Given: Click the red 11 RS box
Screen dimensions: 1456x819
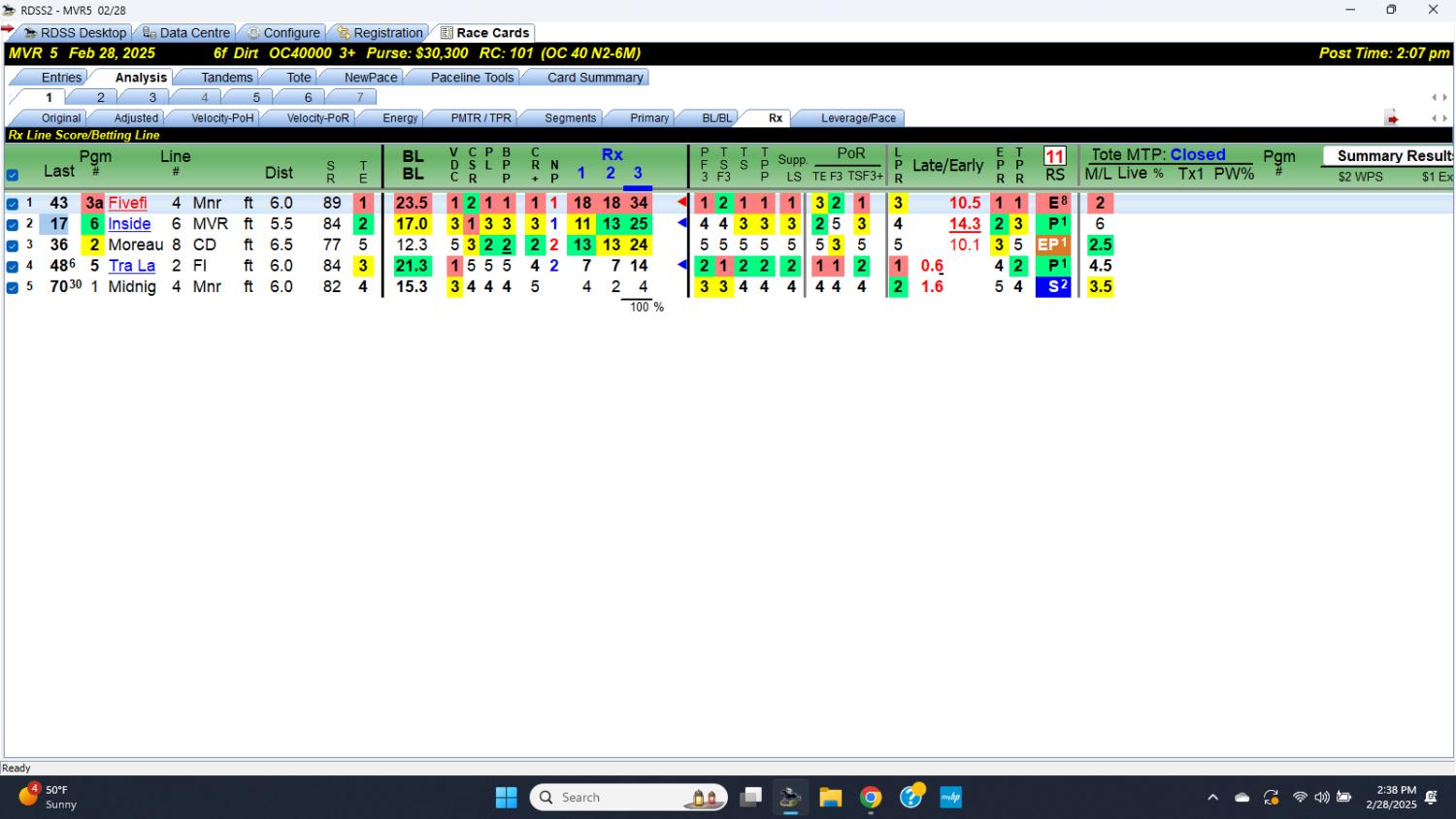Looking at the screenshot, I should click(x=1054, y=156).
